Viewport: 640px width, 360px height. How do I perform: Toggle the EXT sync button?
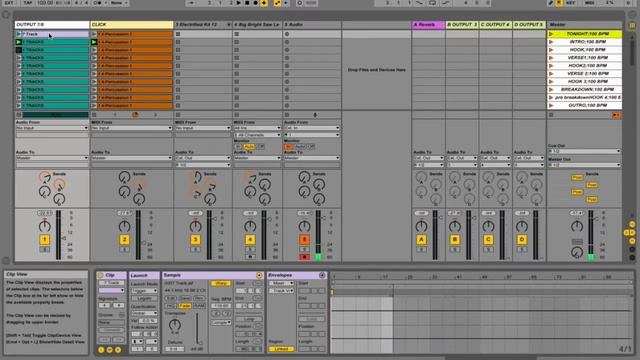click(x=9, y=3)
